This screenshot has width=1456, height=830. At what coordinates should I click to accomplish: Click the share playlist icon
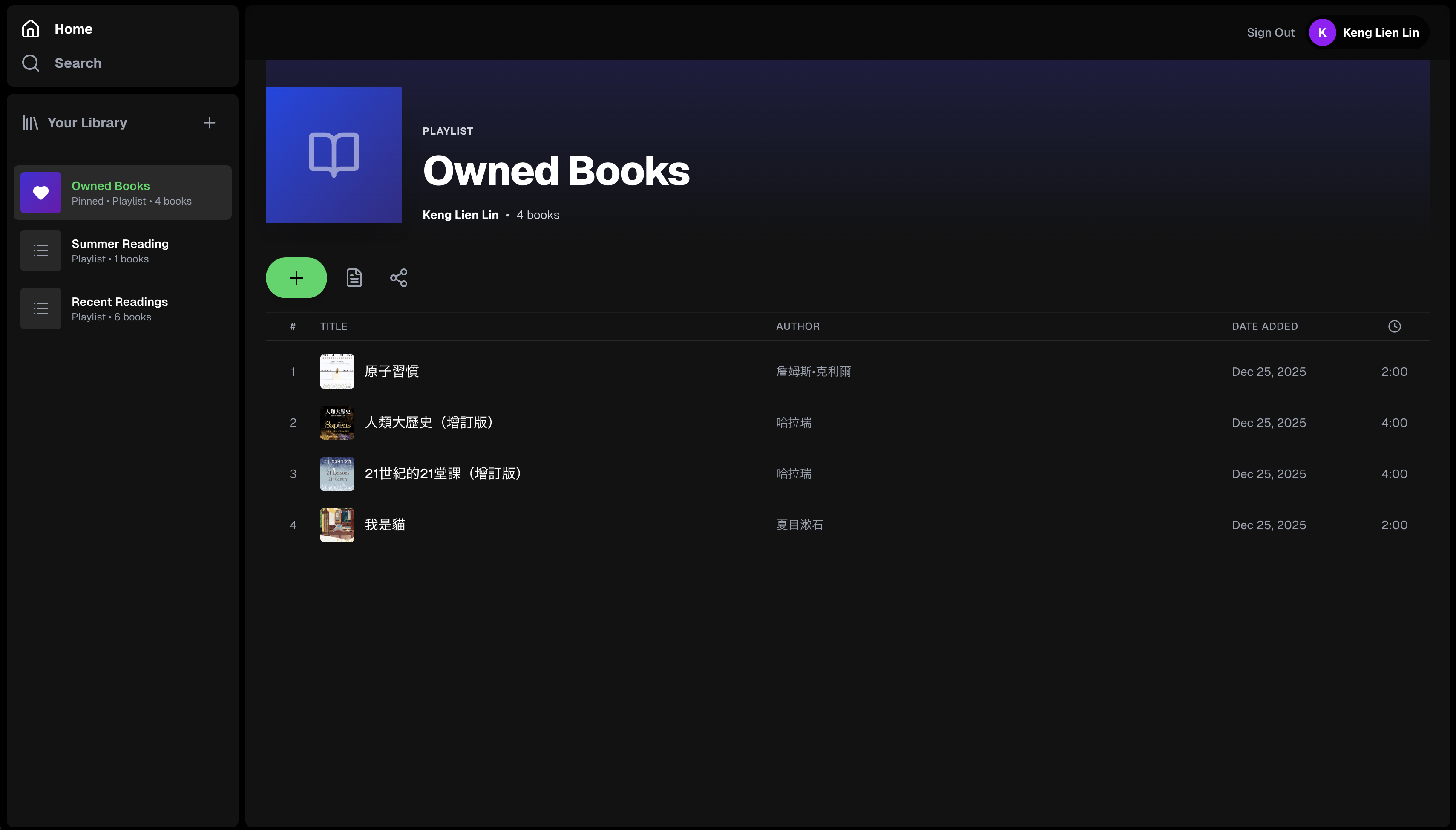tap(398, 278)
